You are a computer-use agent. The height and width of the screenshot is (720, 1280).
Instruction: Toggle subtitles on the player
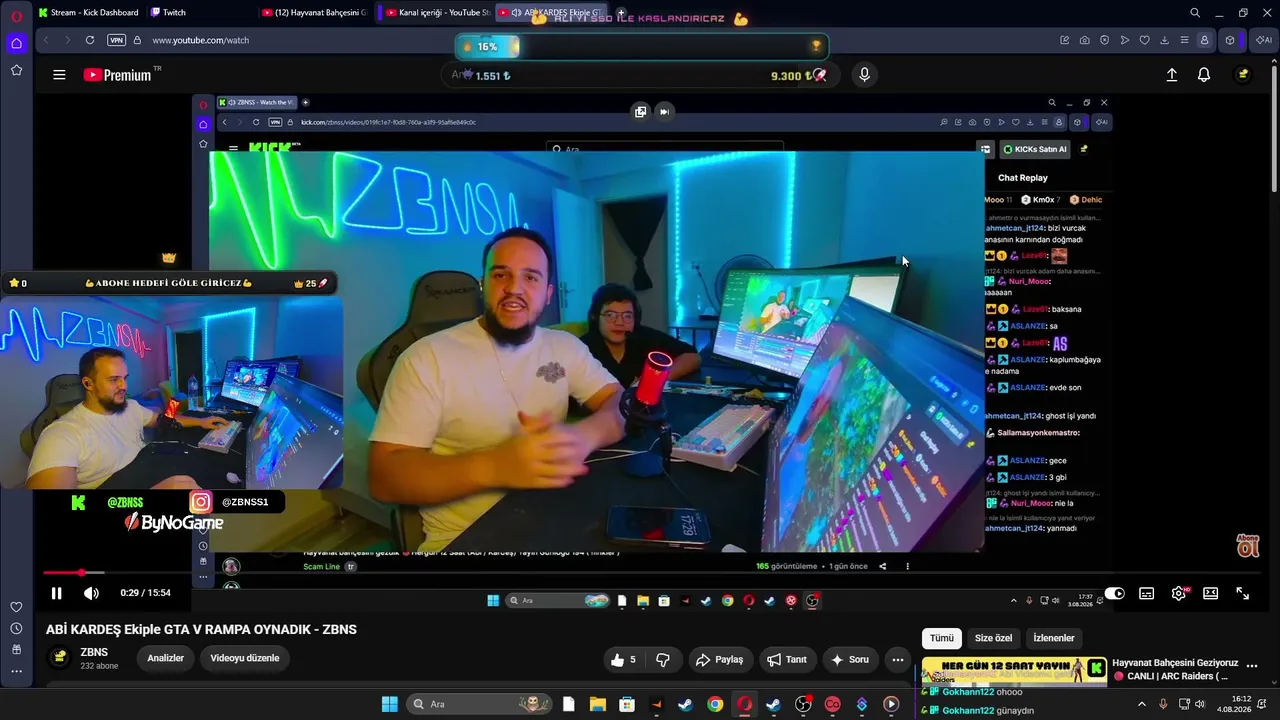[x=1147, y=593]
